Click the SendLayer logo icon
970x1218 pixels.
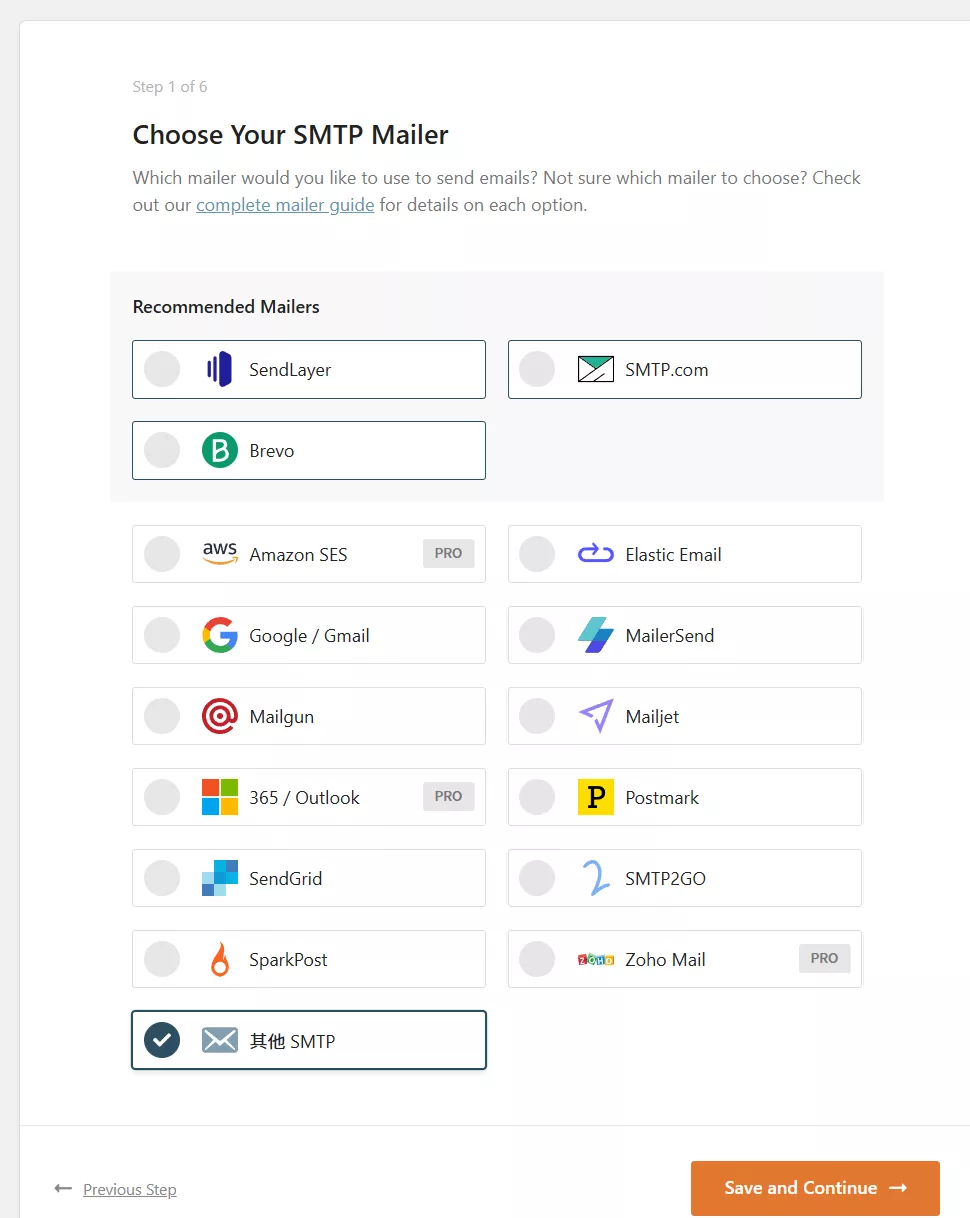coord(219,369)
